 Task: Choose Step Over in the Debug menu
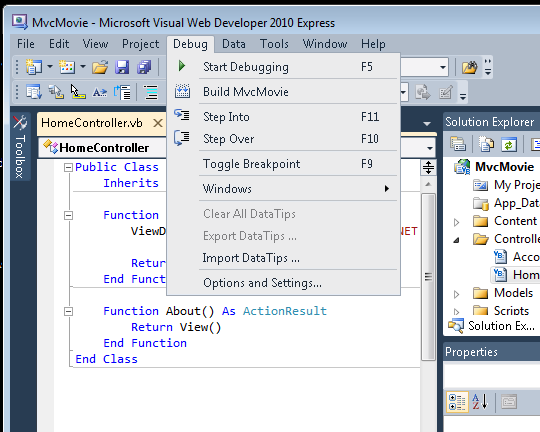pyautogui.click(x=283, y=139)
